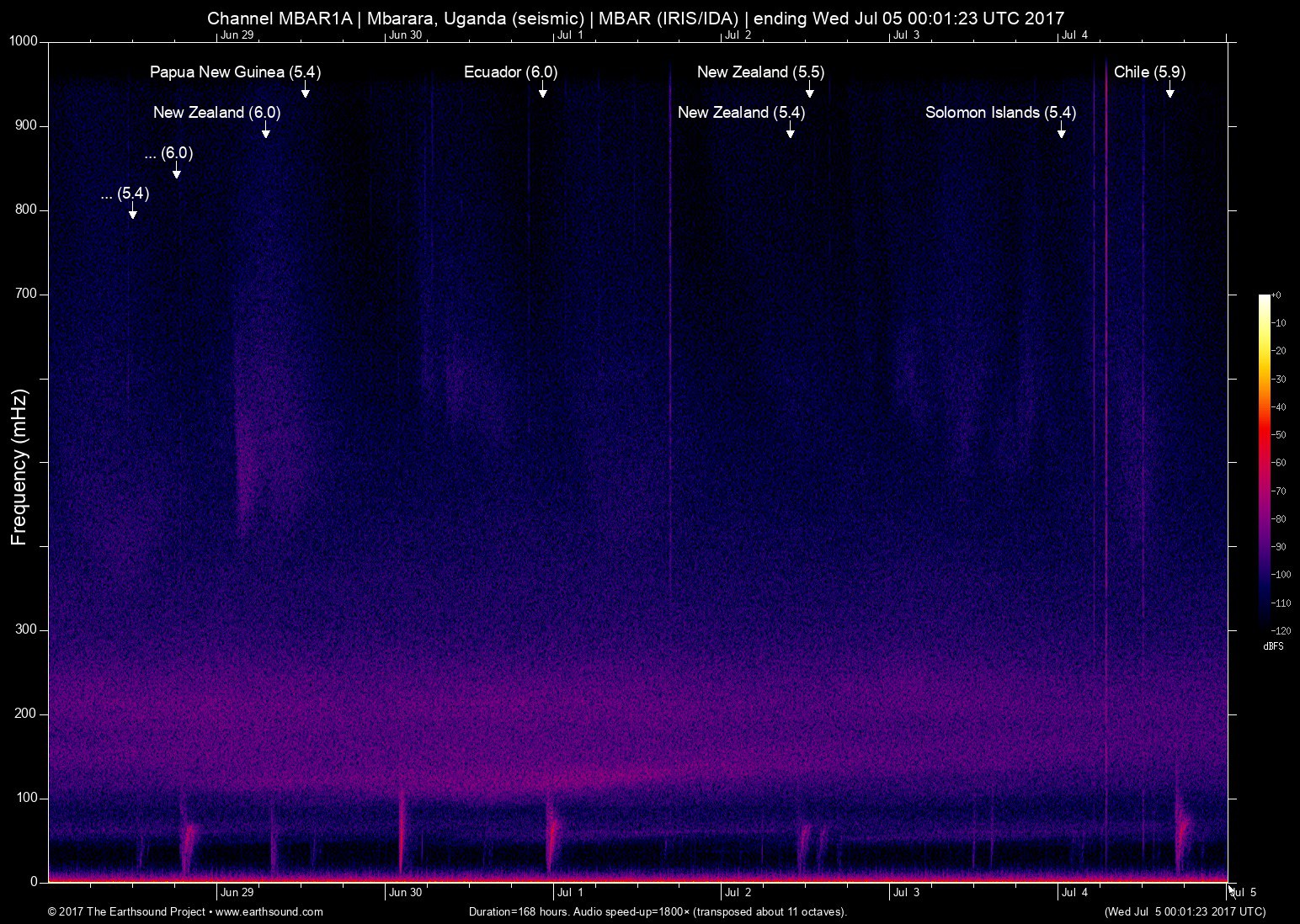
Task: Click the Jul 1 date on the bottom axis
Action: pyautogui.click(x=570, y=893)
